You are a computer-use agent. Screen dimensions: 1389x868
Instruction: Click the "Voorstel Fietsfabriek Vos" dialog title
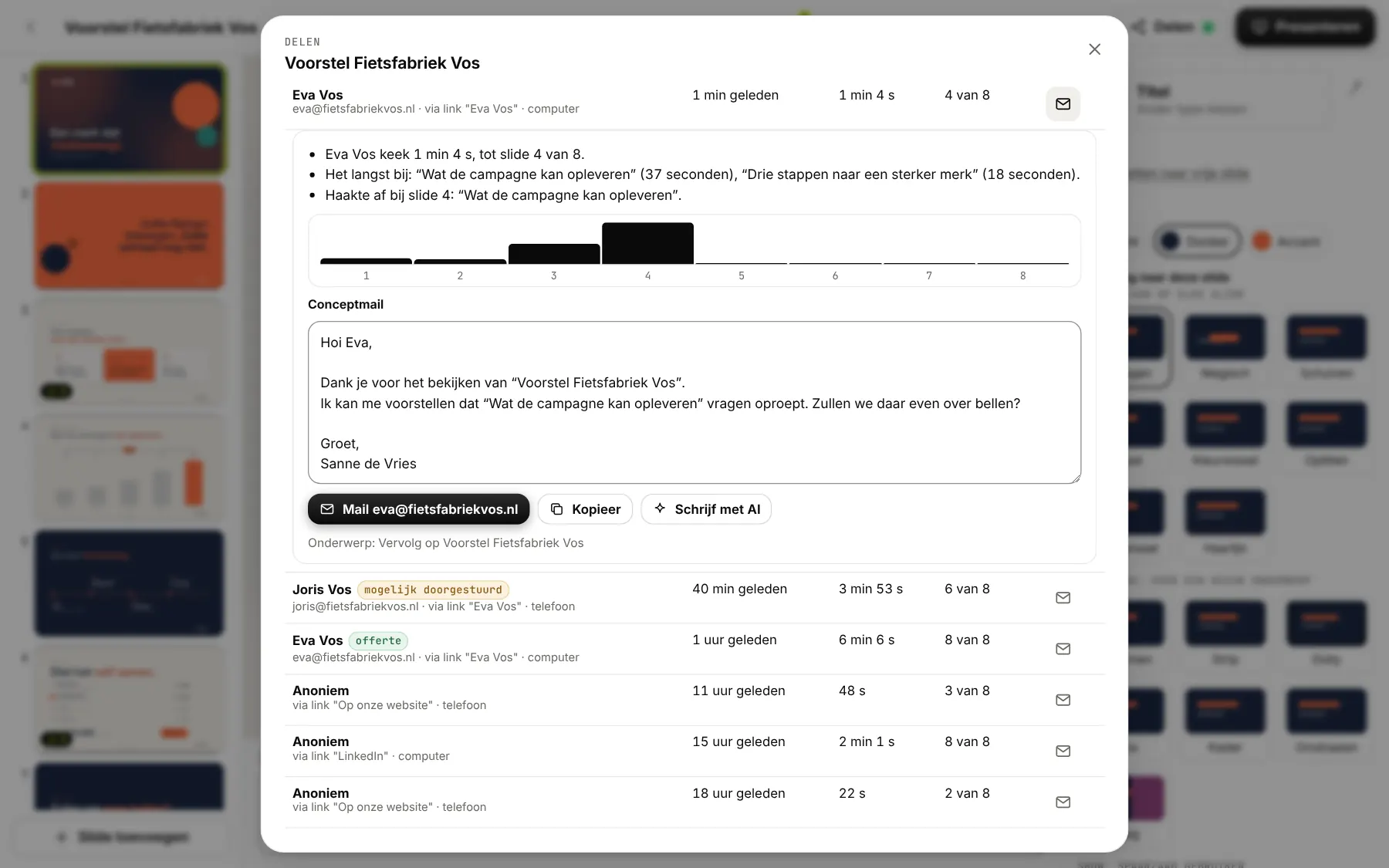pyautogui.click(x=382, y=63)
